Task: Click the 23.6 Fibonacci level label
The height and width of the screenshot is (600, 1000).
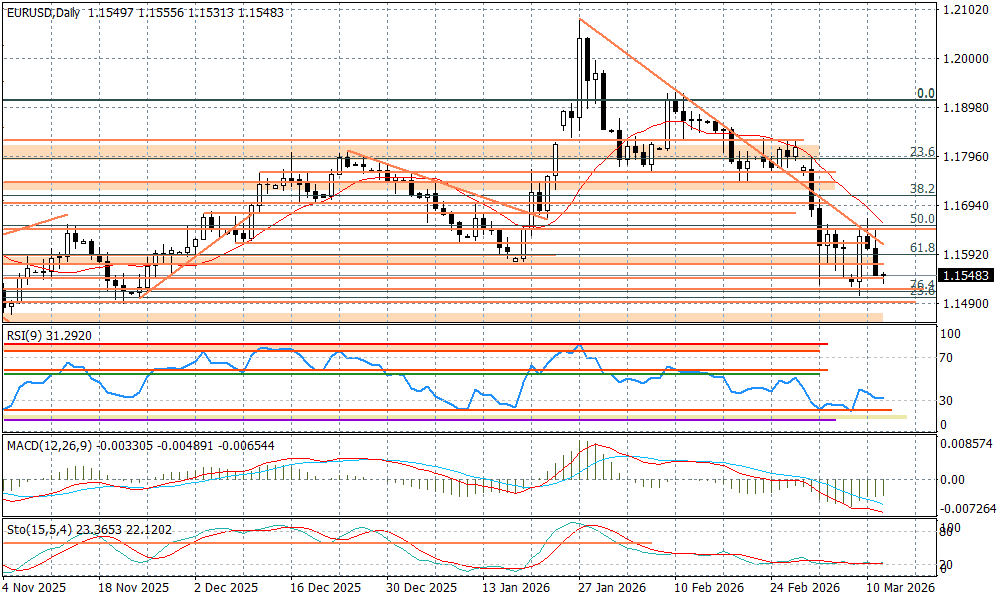Action: click(x=922, y=152)
